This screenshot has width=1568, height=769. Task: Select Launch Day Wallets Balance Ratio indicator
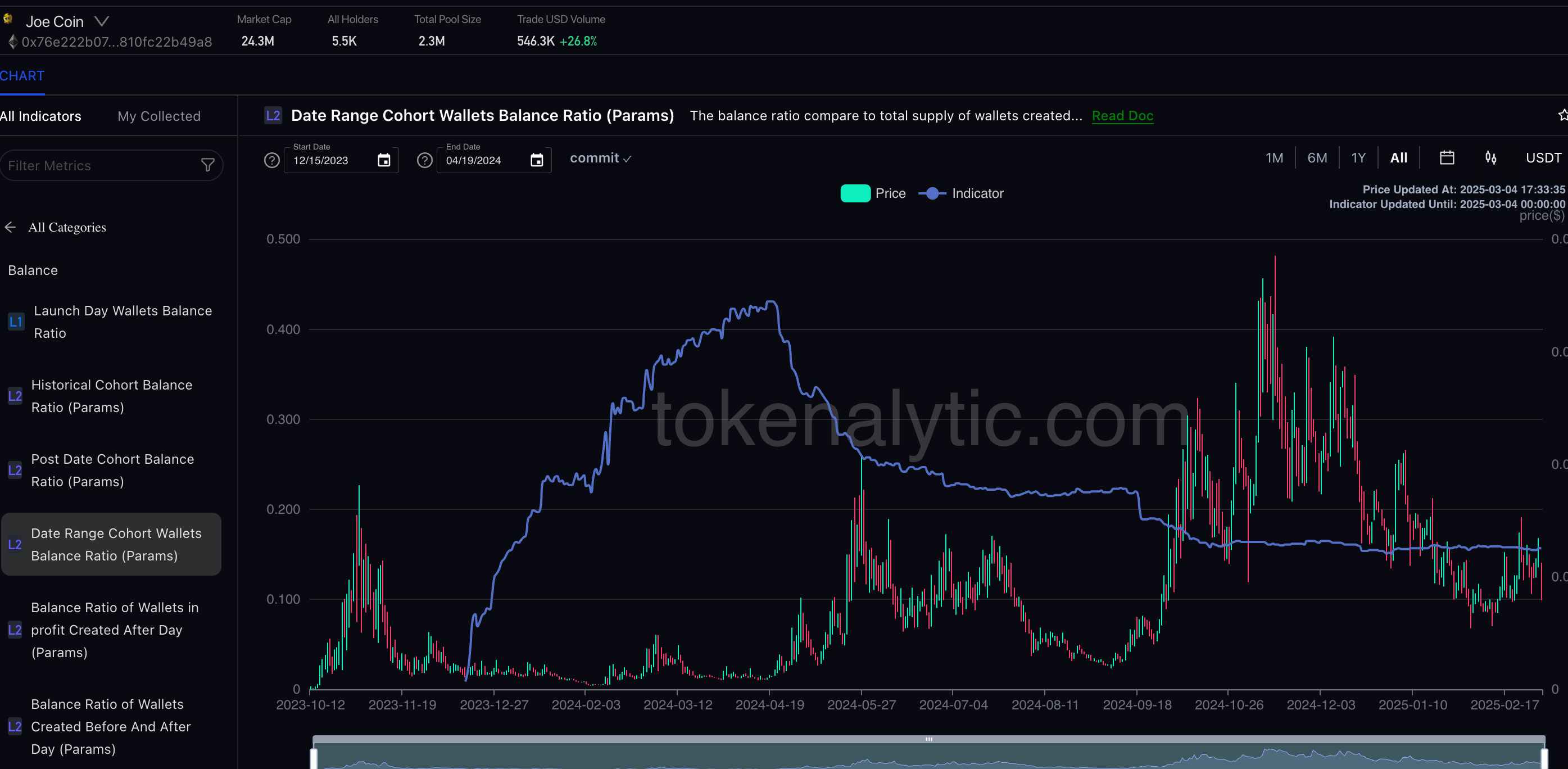coord(111,322)
